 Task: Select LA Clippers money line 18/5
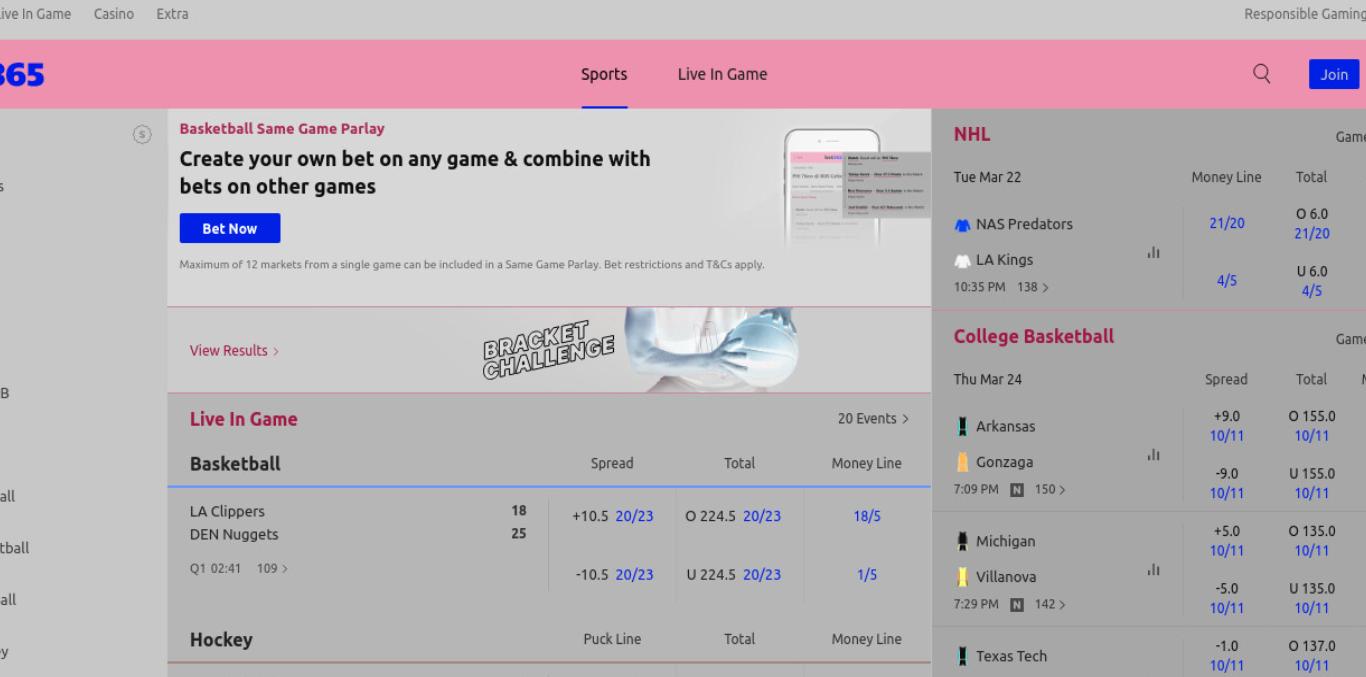click(867, 516)
